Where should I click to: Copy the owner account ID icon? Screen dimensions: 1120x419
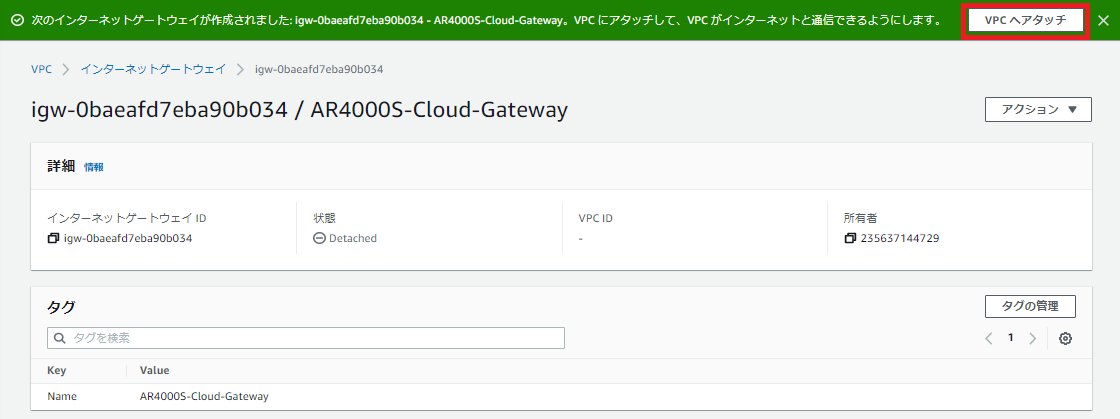pyautogui.click(x=850, y=239)
